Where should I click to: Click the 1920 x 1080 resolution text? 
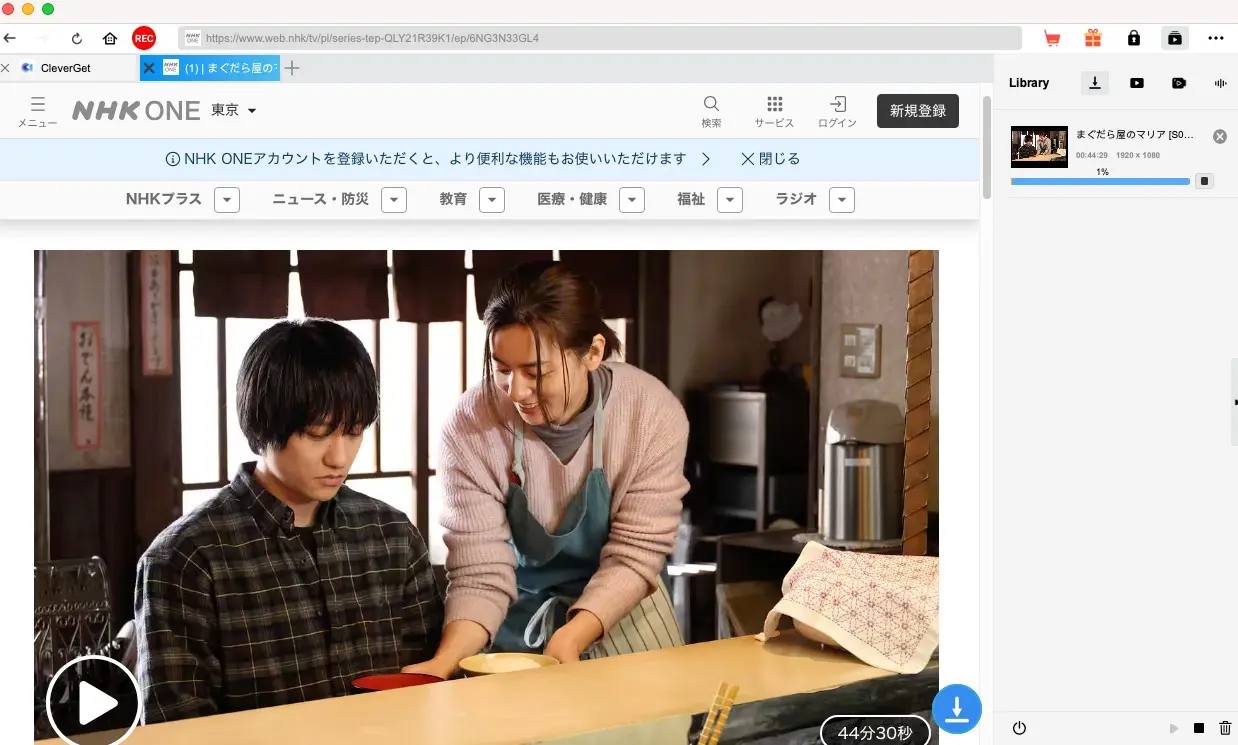click(1138, 156)
